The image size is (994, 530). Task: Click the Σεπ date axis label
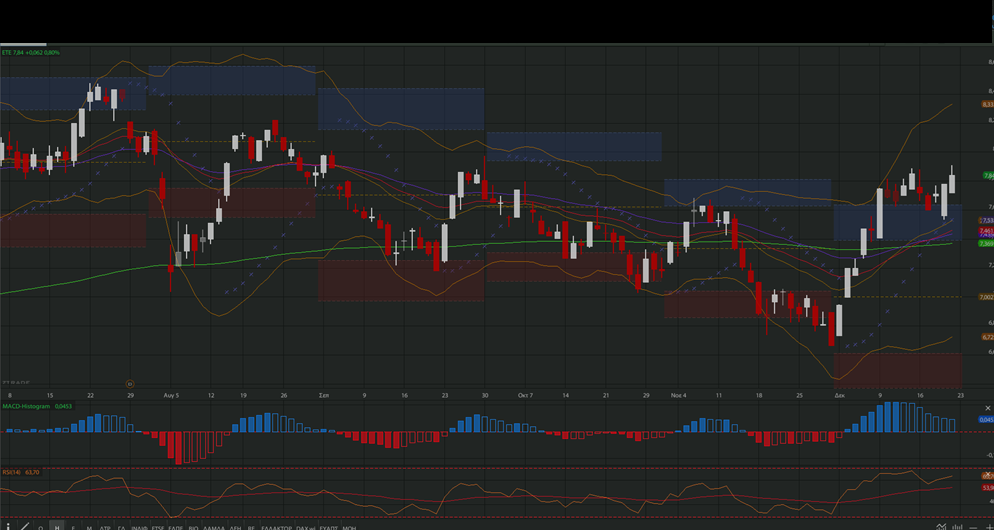point(323,395)
